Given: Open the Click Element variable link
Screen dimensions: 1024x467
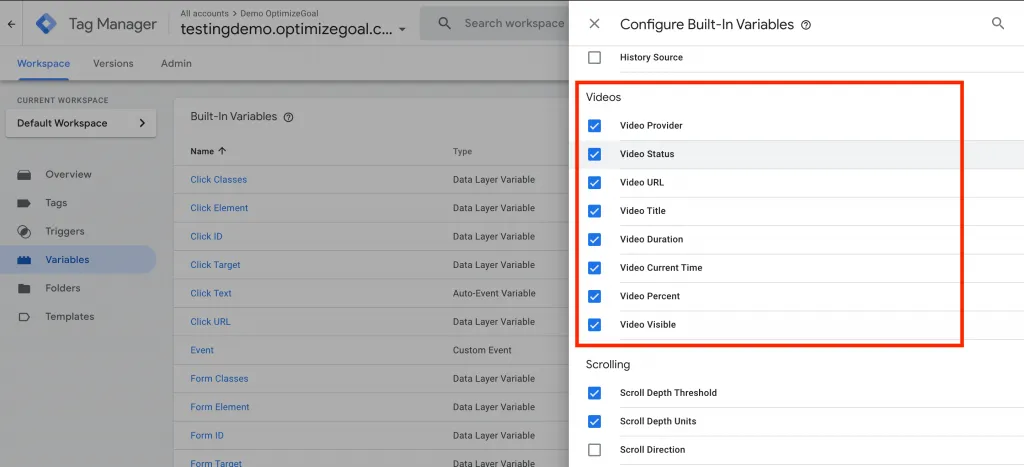Looking at the screenshot, I should (219, 208).
